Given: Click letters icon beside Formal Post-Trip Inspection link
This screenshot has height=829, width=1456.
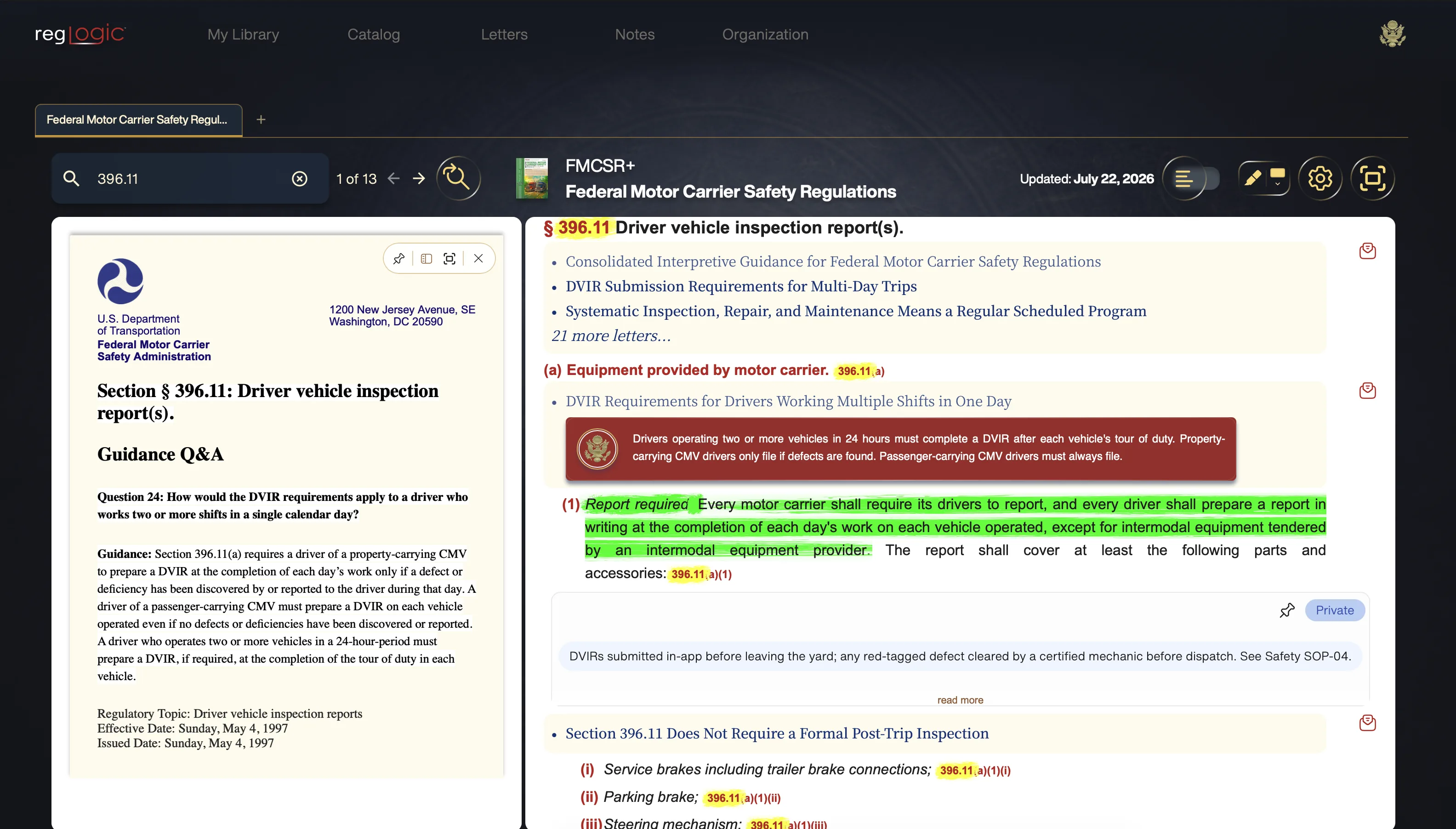Looking at the screenshot, I should pyautogui.click(x=1367, y=722).
